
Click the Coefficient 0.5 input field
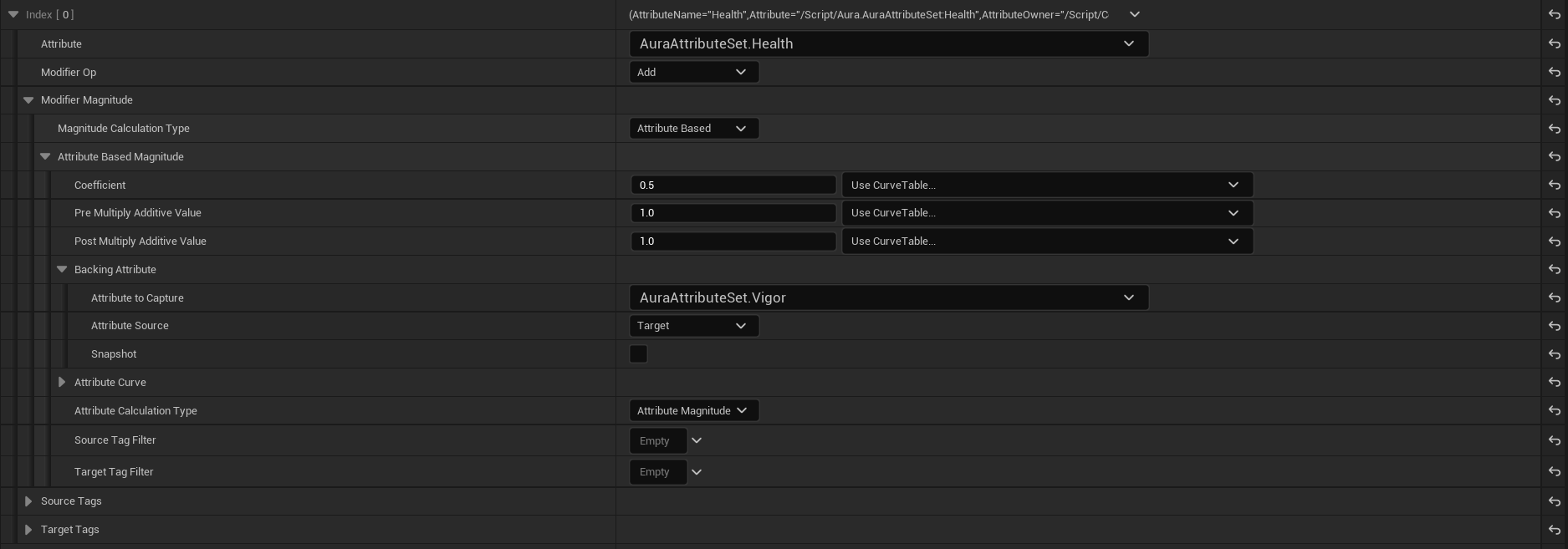733,185
